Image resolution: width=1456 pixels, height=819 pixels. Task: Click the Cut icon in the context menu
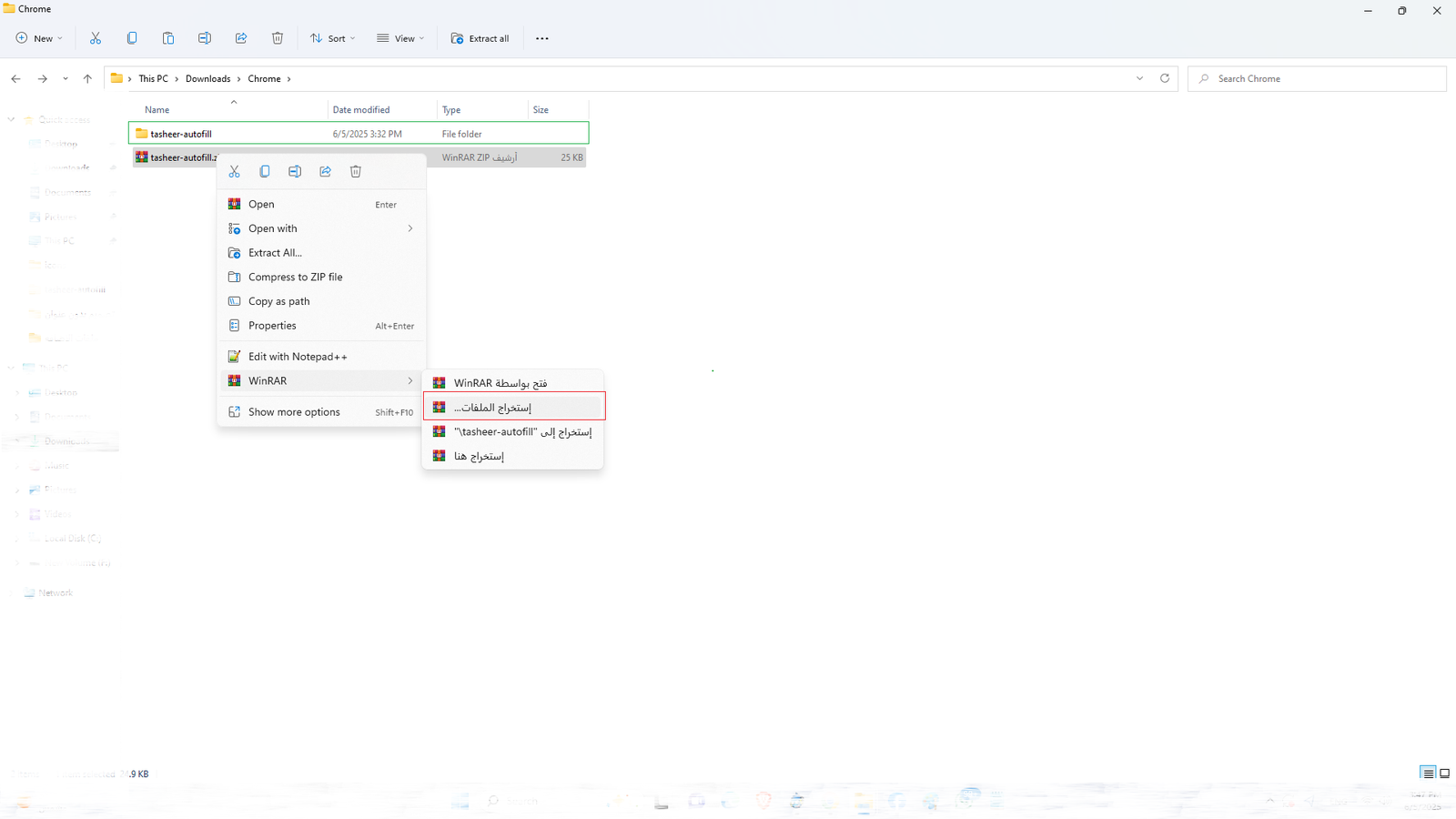[235, 171]
